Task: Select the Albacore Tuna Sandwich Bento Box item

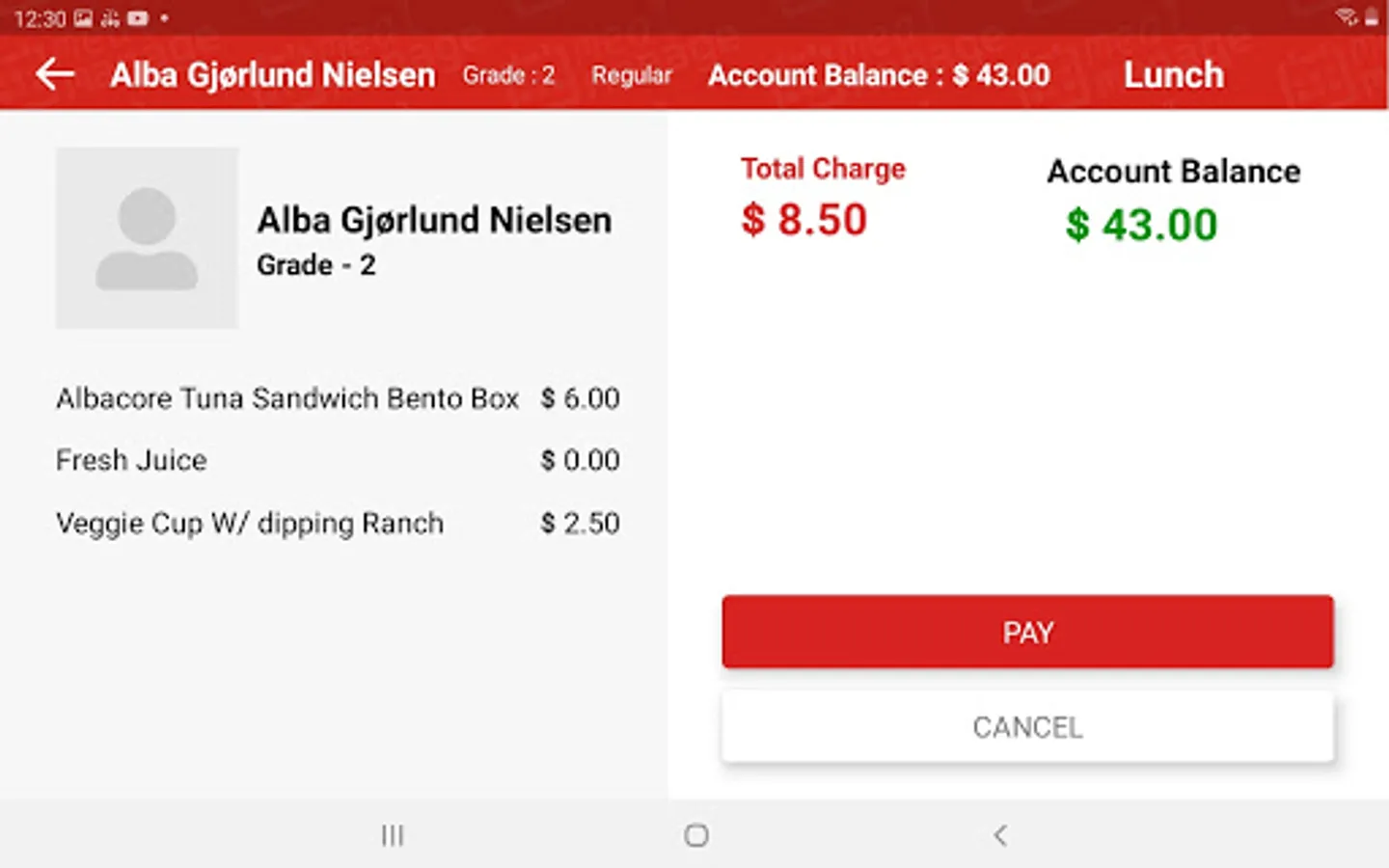Action: [x=287, y=398]
